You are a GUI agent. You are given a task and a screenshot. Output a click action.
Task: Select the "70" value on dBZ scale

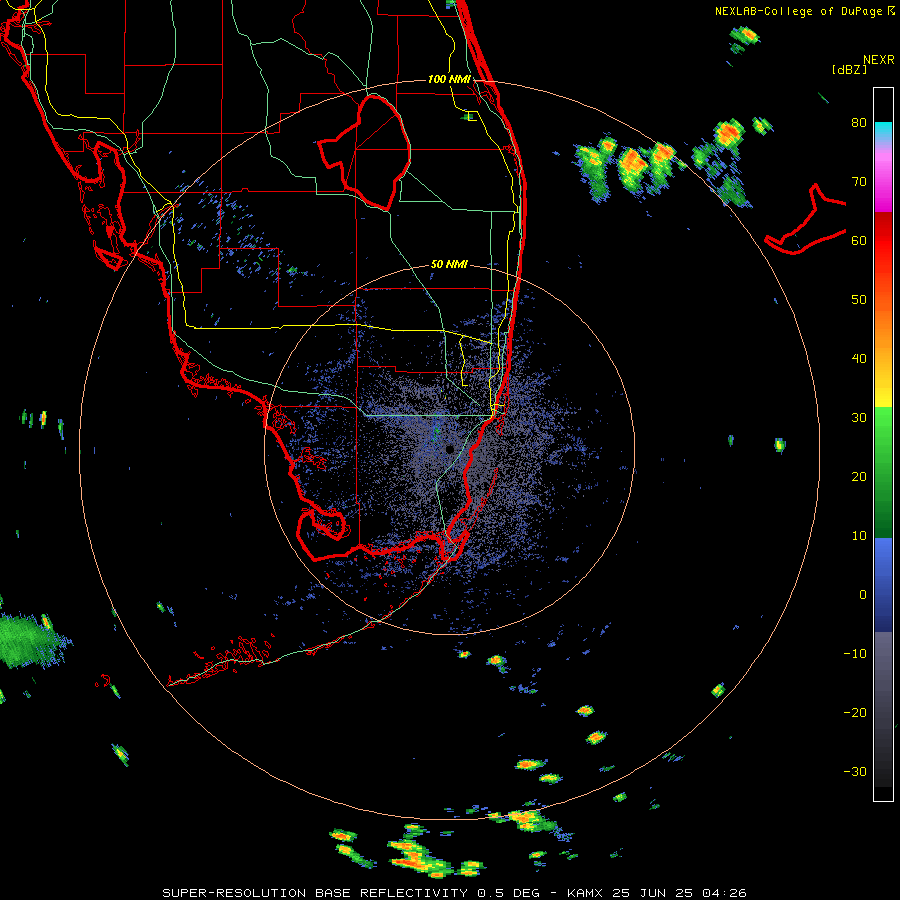[859, 182]
